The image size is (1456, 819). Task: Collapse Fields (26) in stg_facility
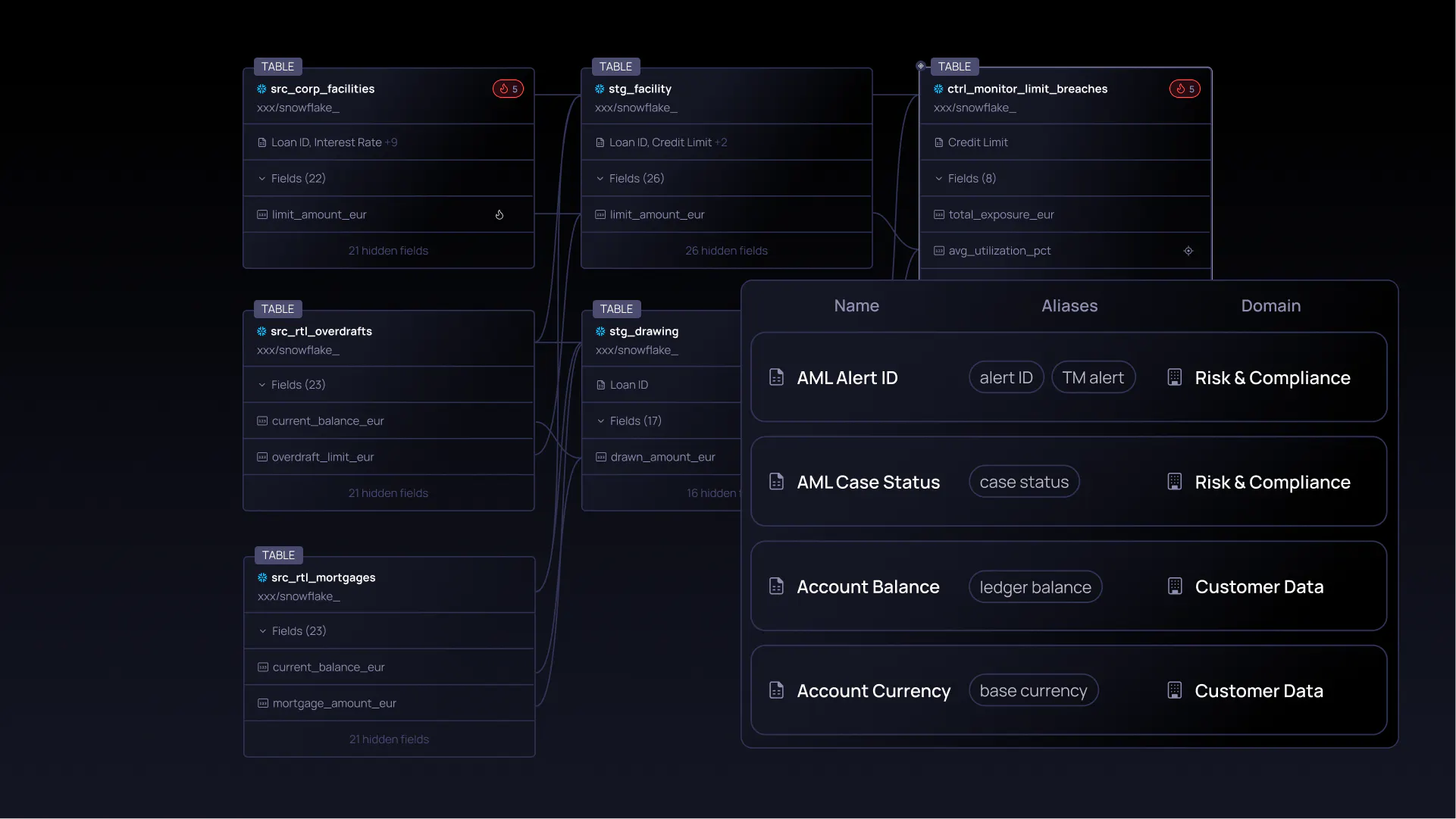tap(600, 179)
